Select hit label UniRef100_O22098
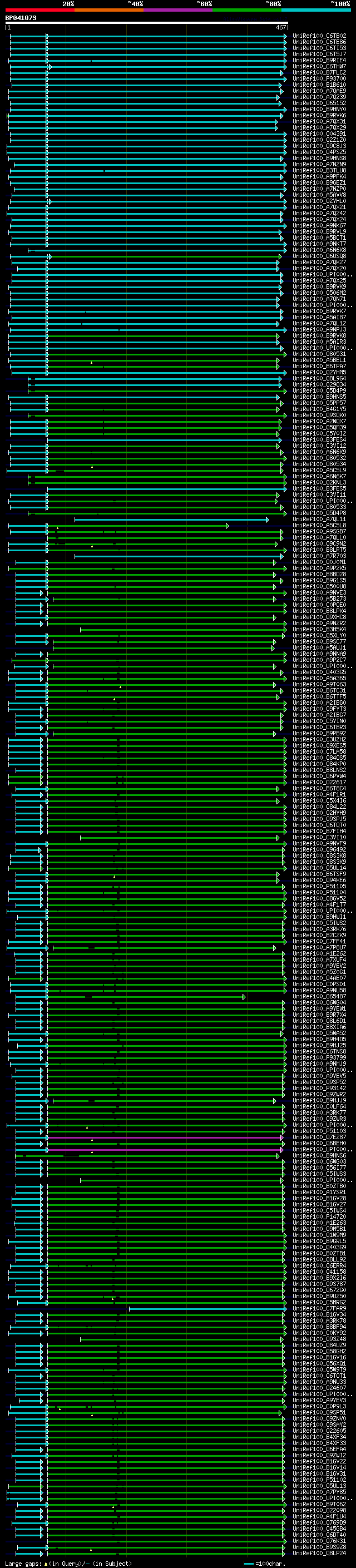 coord(319,1510)
